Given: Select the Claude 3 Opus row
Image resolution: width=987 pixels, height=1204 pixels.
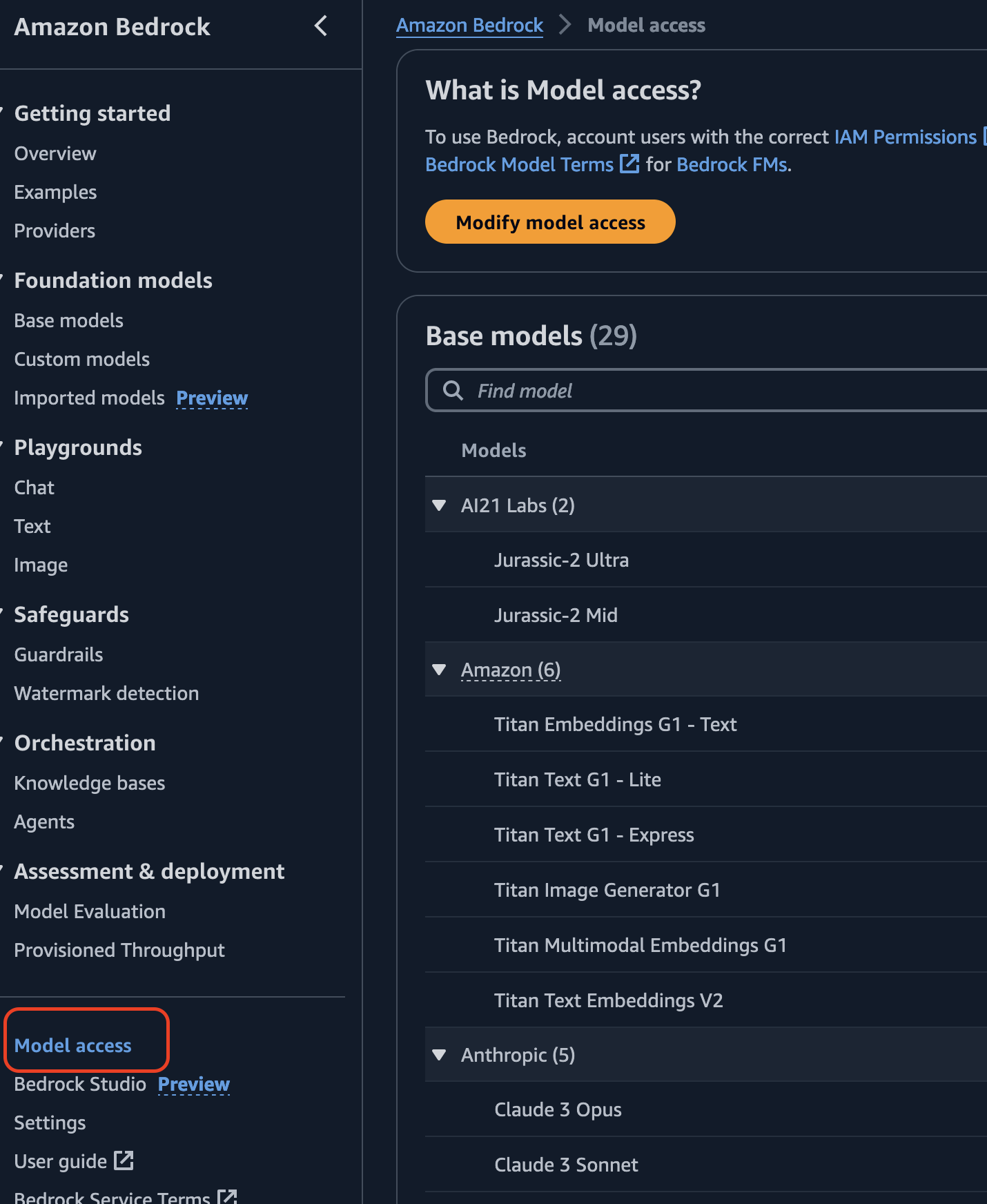Looking at the screenshot, I should click(x=558, y=1109).
